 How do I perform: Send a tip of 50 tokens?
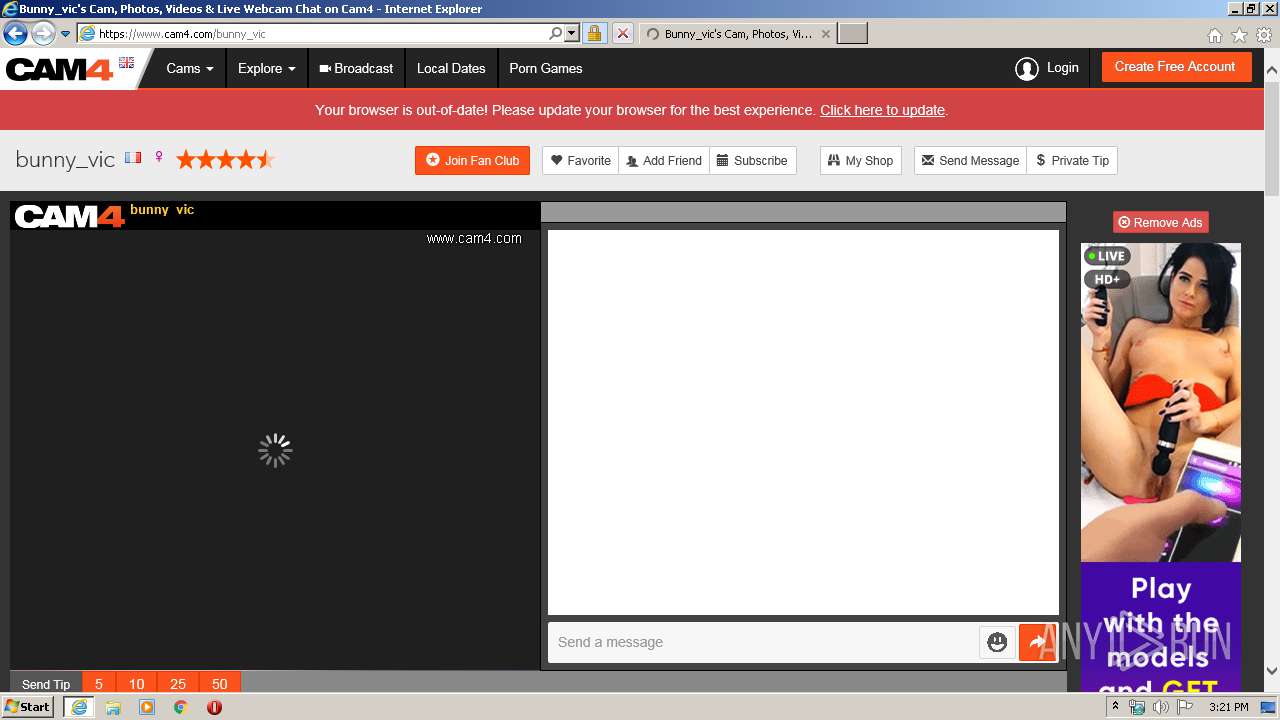tap(220, 684)
